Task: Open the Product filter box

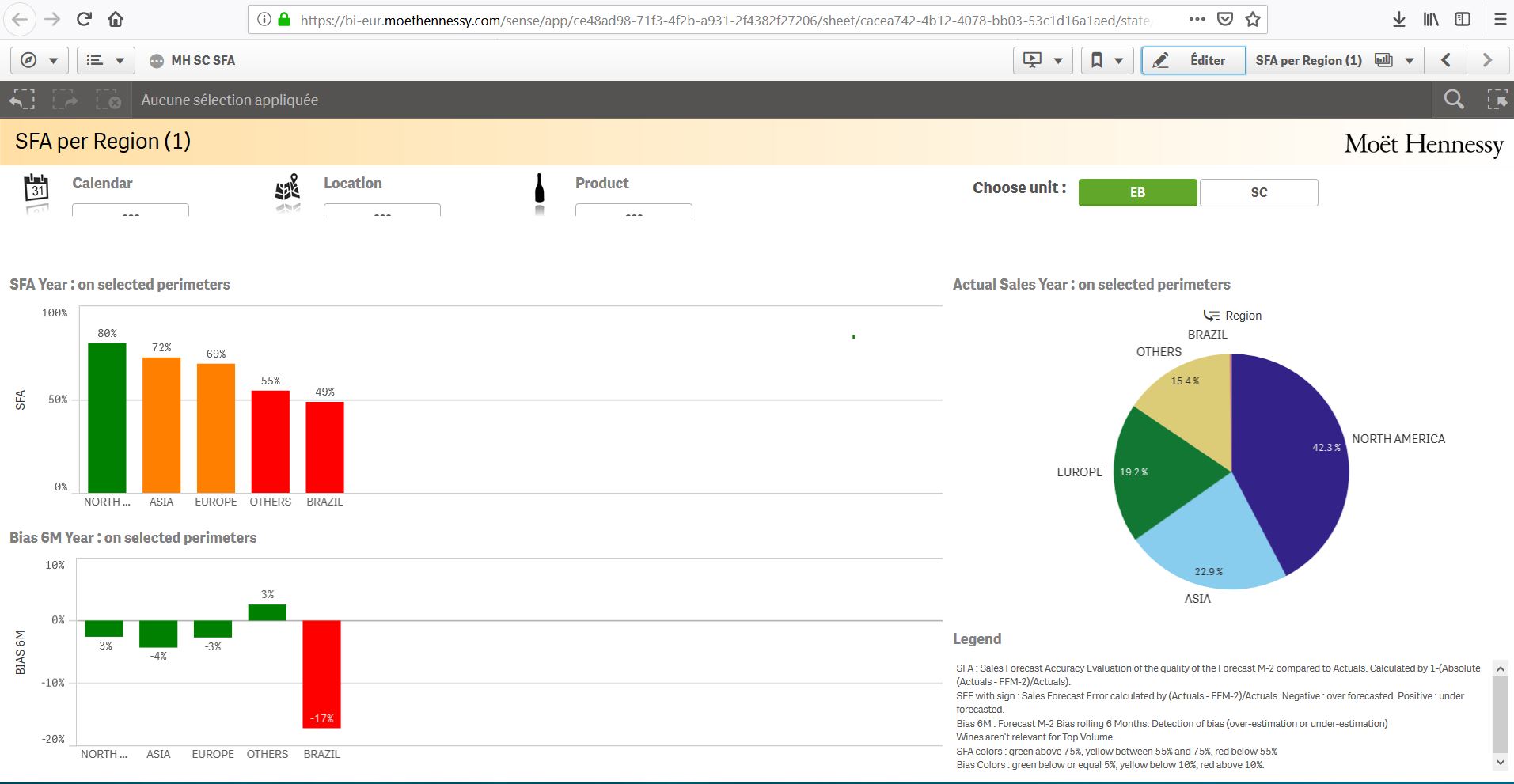Action: click(x=634, y=210)
